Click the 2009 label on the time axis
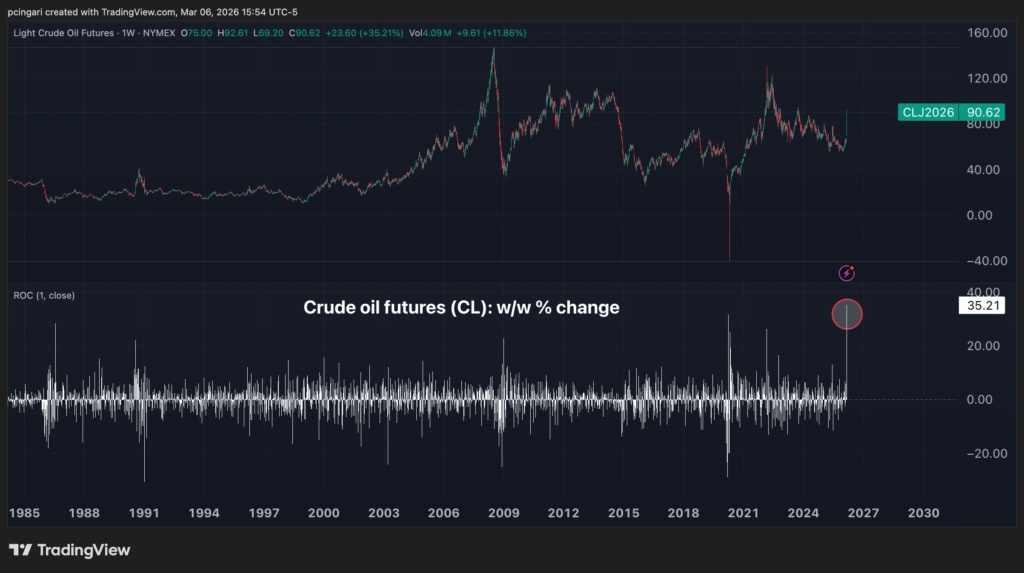The image size is (1024, 573). click(x=503, y=512)
